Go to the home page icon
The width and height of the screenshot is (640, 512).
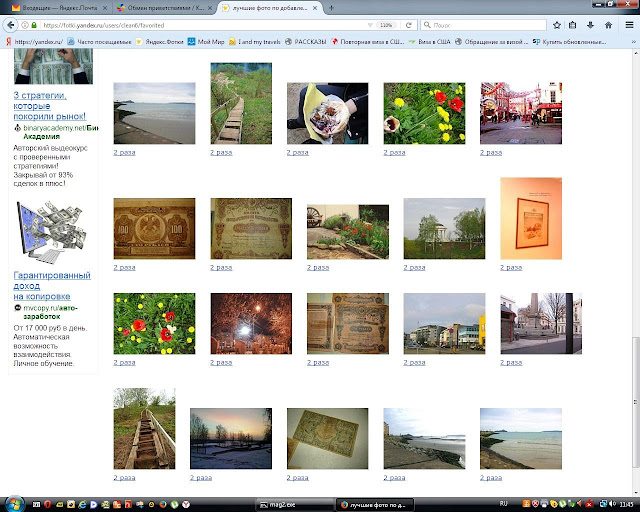pyautogui.click(x=608, y=25)
